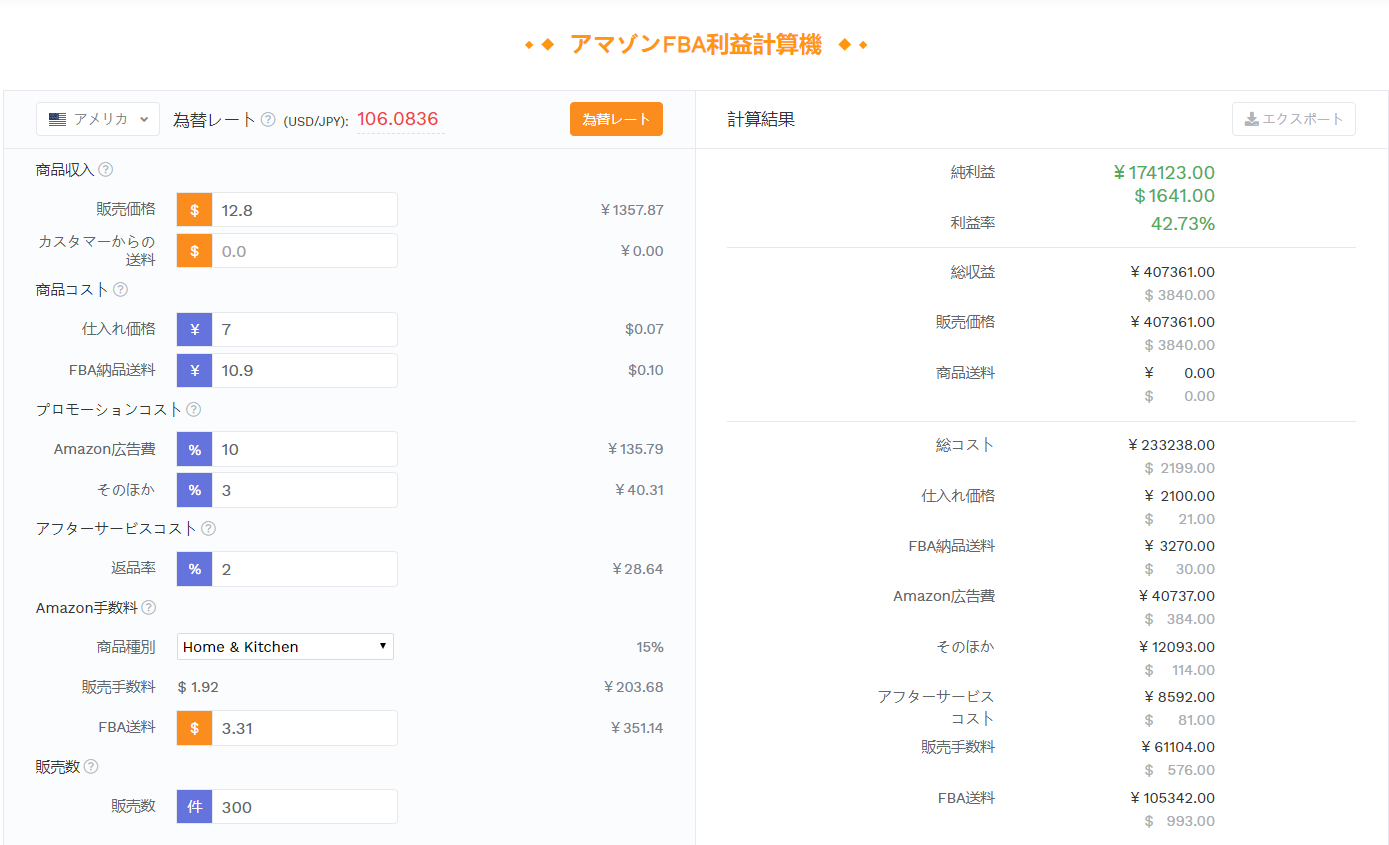Click help icon beside アフターサービスコスト
The image size is (1389, 845).
(x=208, y=528)
